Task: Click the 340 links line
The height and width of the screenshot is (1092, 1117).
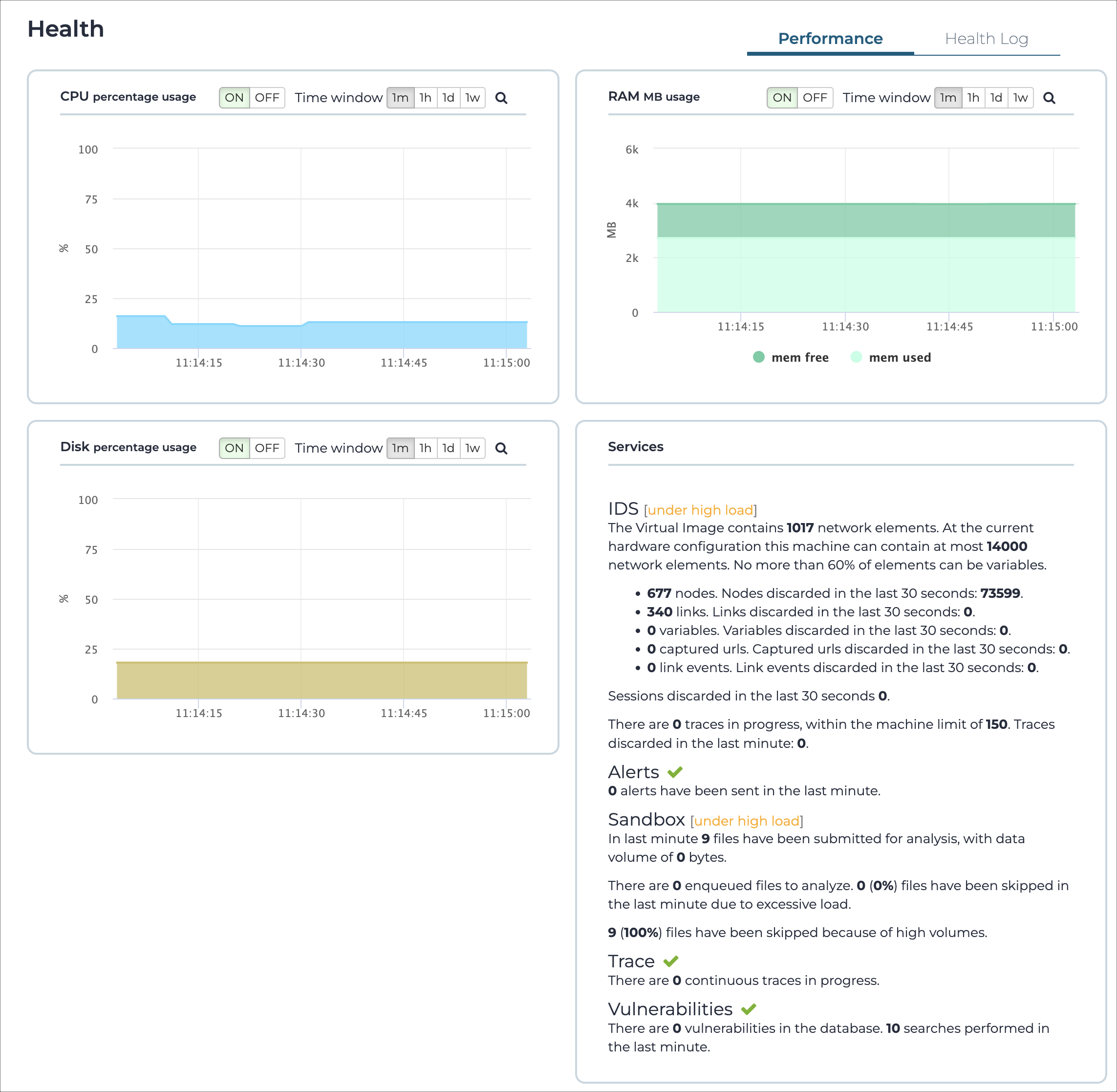Action: coord(811,612)
